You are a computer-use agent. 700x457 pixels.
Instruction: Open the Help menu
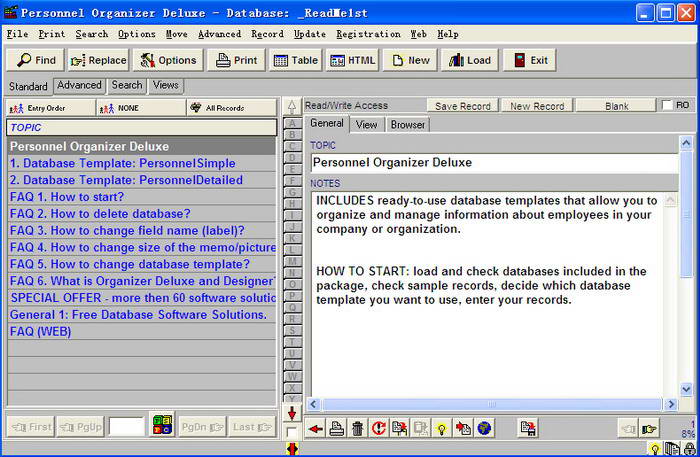point(448,34)
